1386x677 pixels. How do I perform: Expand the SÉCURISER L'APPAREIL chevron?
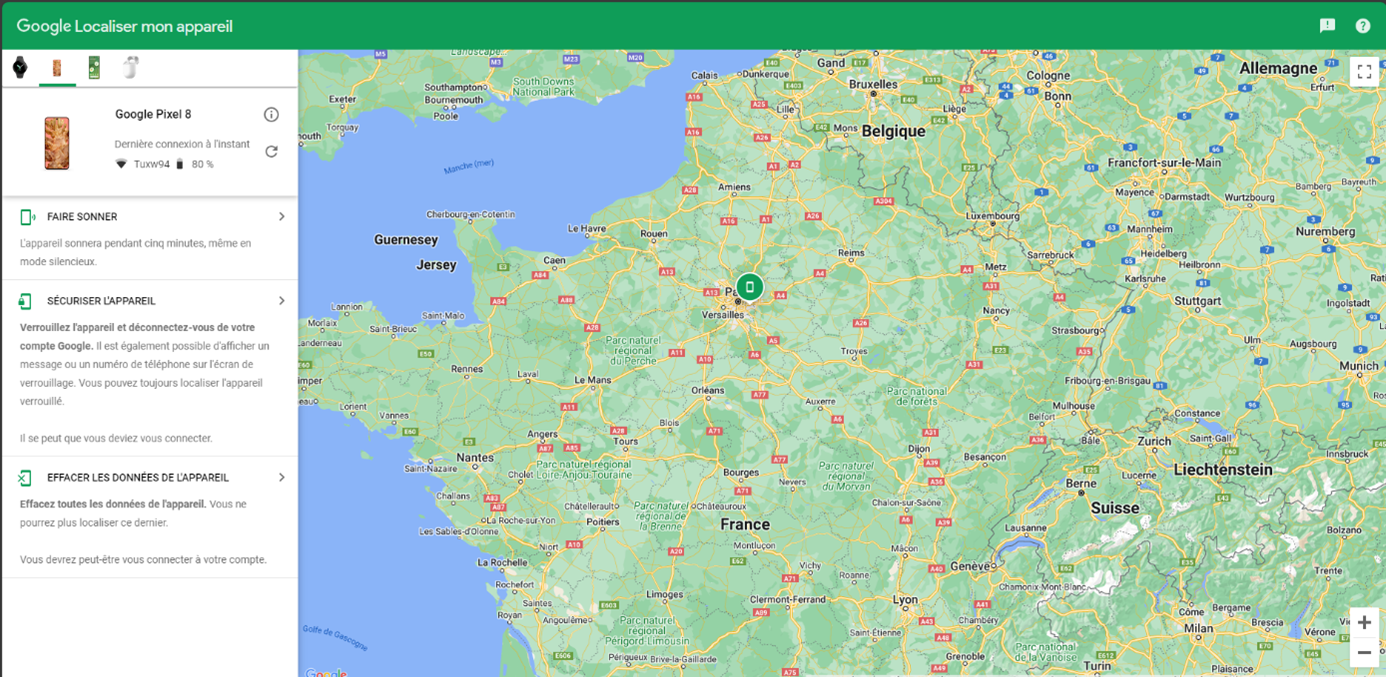point(281,301)
